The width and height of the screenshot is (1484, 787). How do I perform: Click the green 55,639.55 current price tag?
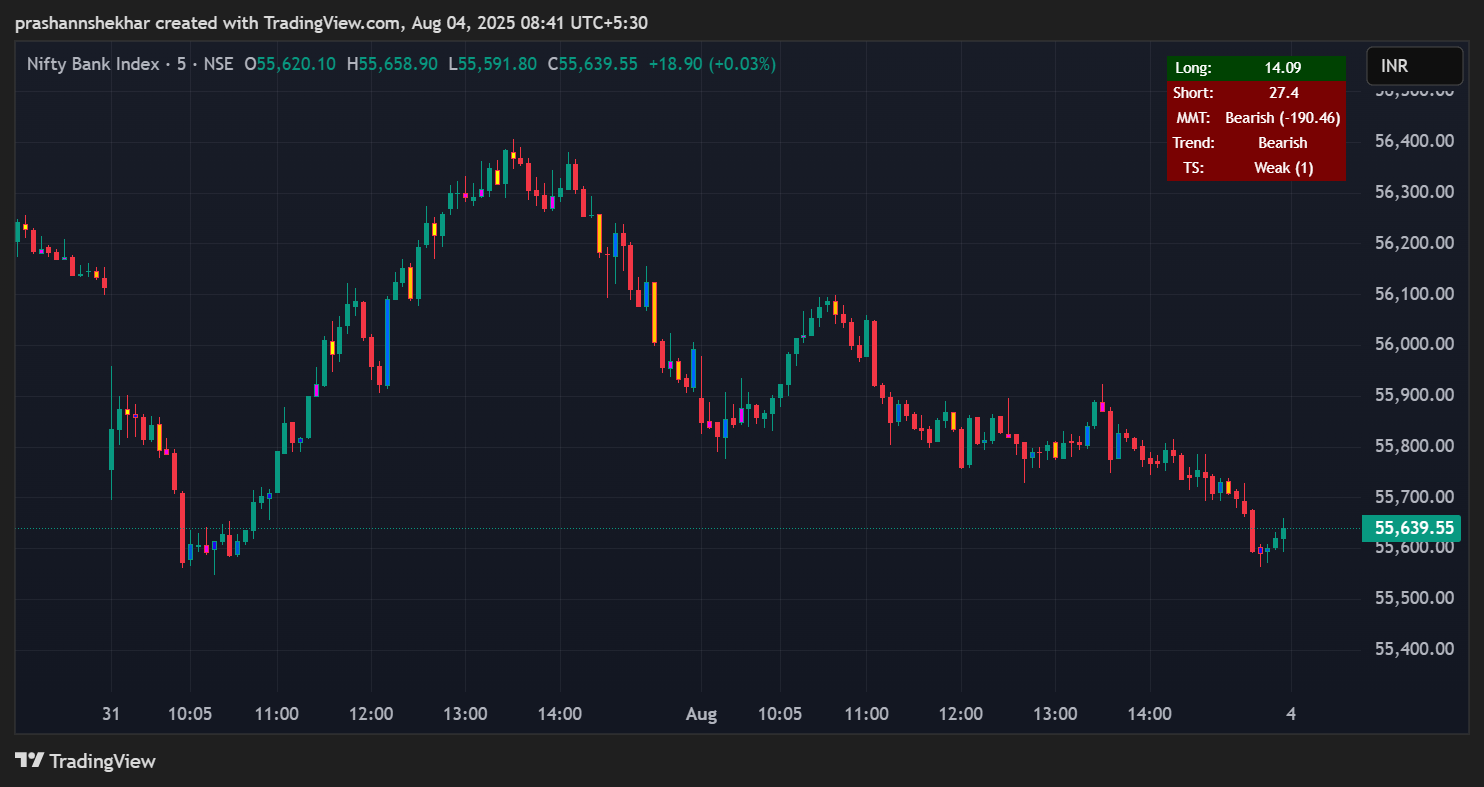pos(1411,528)
